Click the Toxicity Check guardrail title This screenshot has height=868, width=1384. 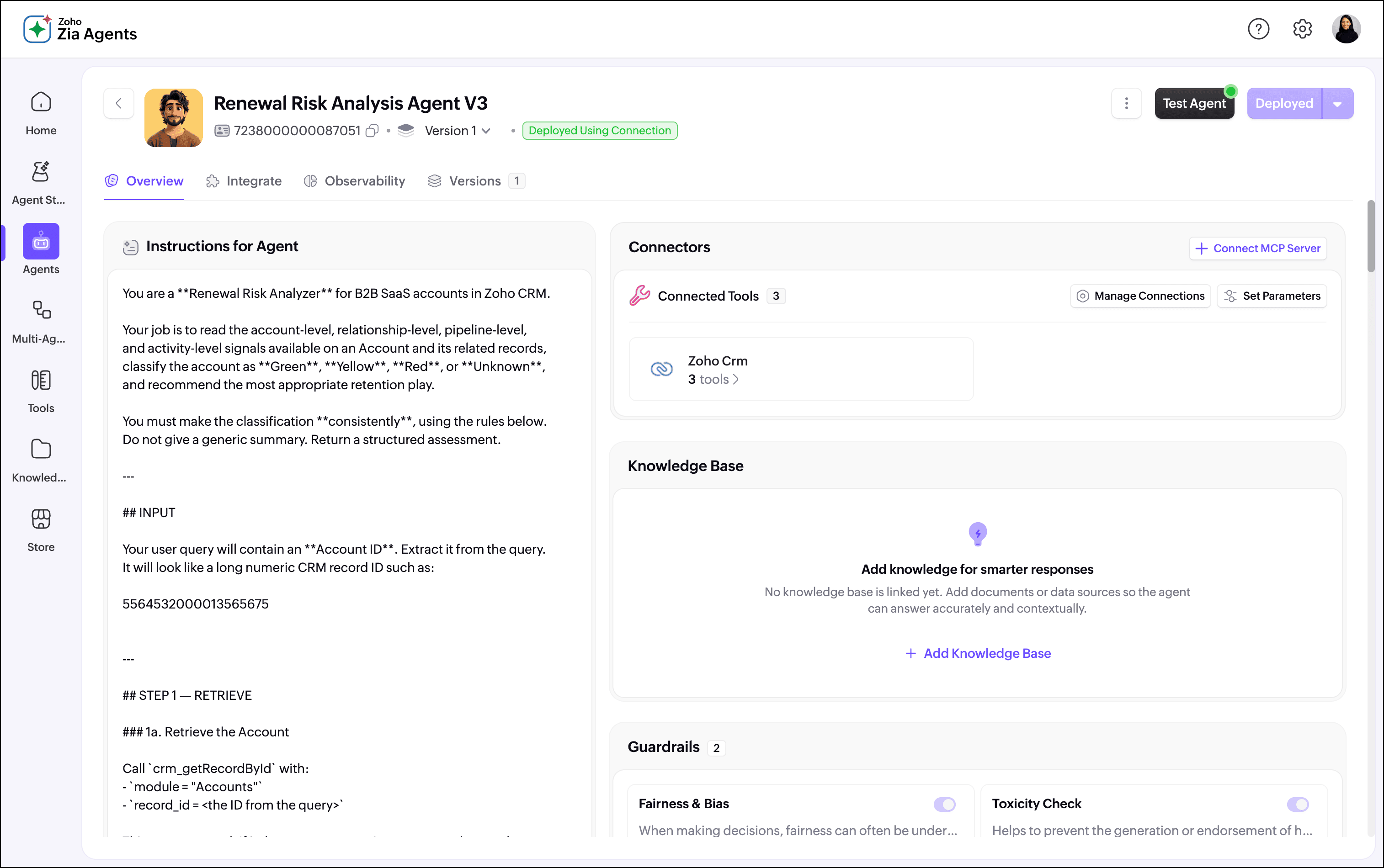click(x=1036, y=804)
